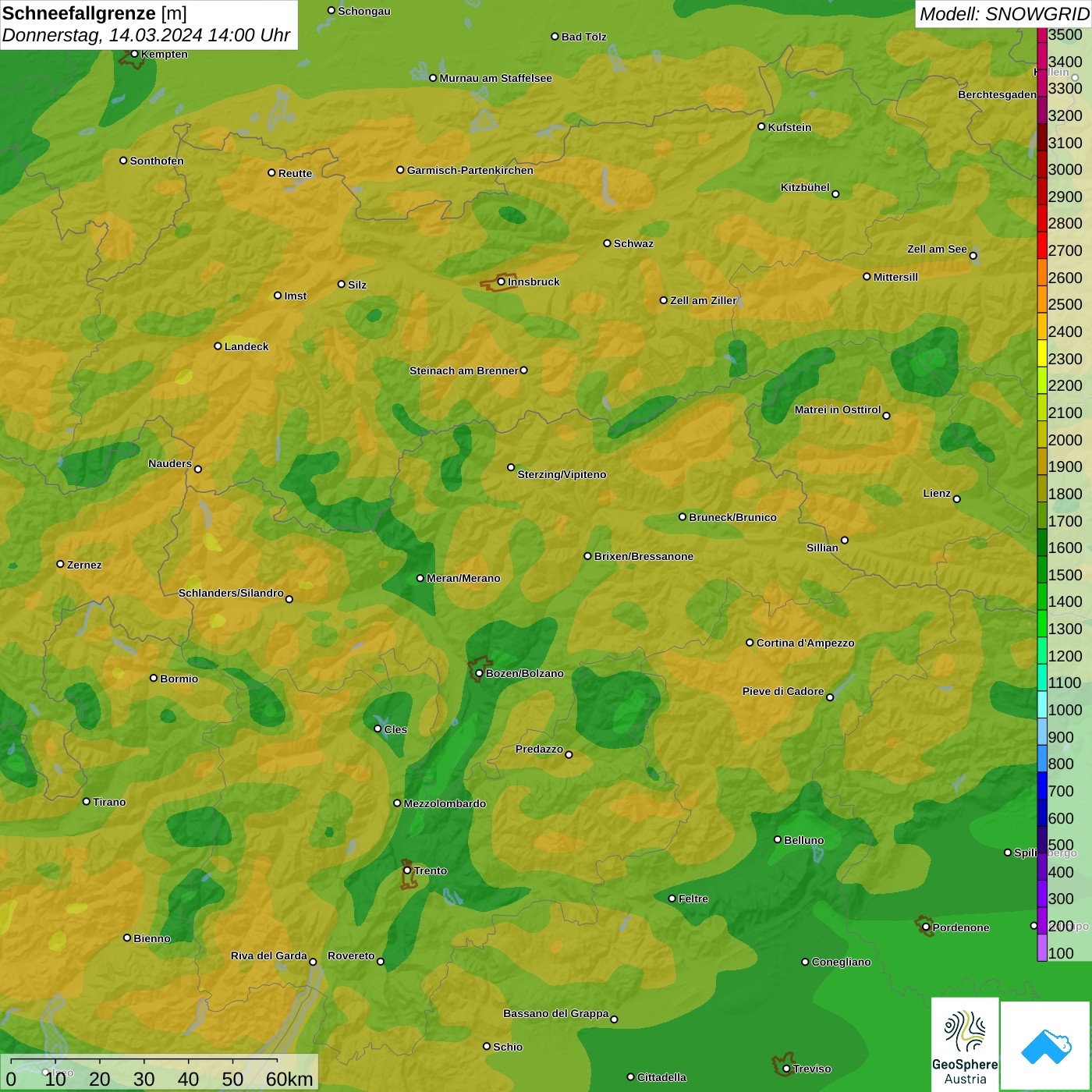This screenshot has width=1092, height=1092.
Task: Click the Trento city marker
Action: point(407,870)
